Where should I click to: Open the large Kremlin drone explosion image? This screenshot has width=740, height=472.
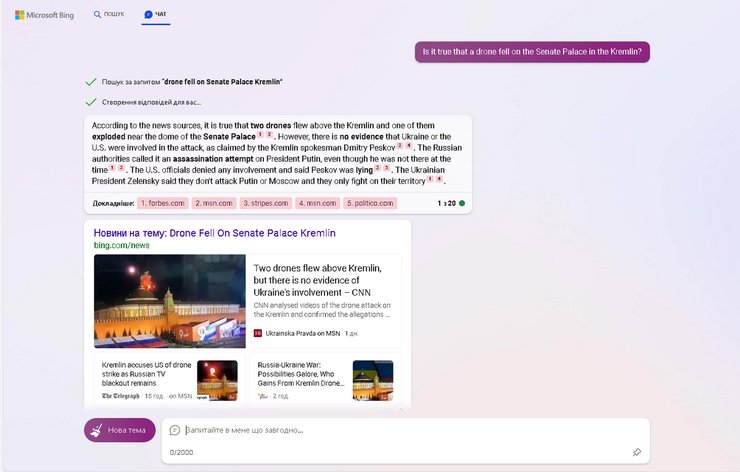click(170, 301)
